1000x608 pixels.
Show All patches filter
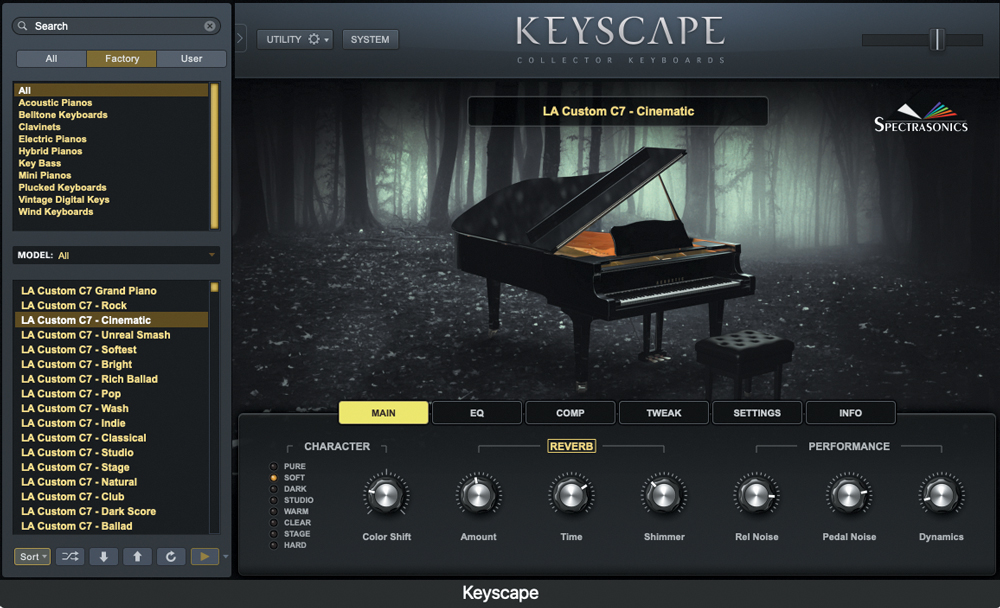[x=51, y=59]
